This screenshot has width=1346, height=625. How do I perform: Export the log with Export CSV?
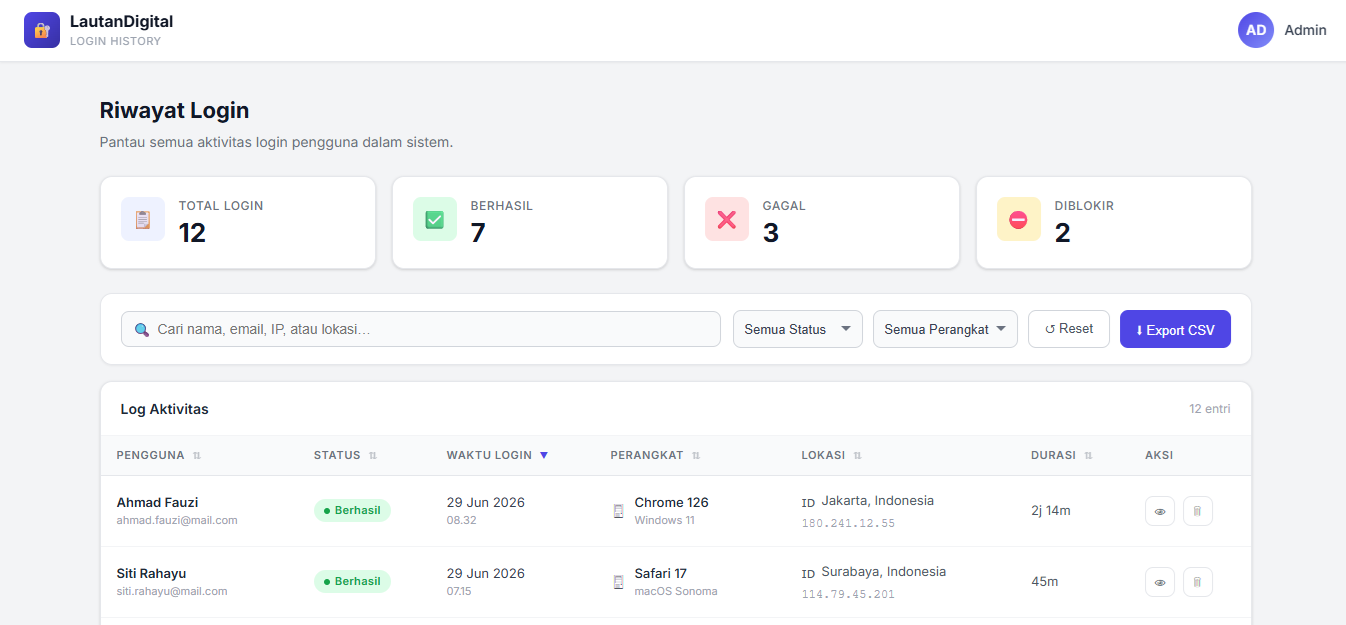point(1175,329)
